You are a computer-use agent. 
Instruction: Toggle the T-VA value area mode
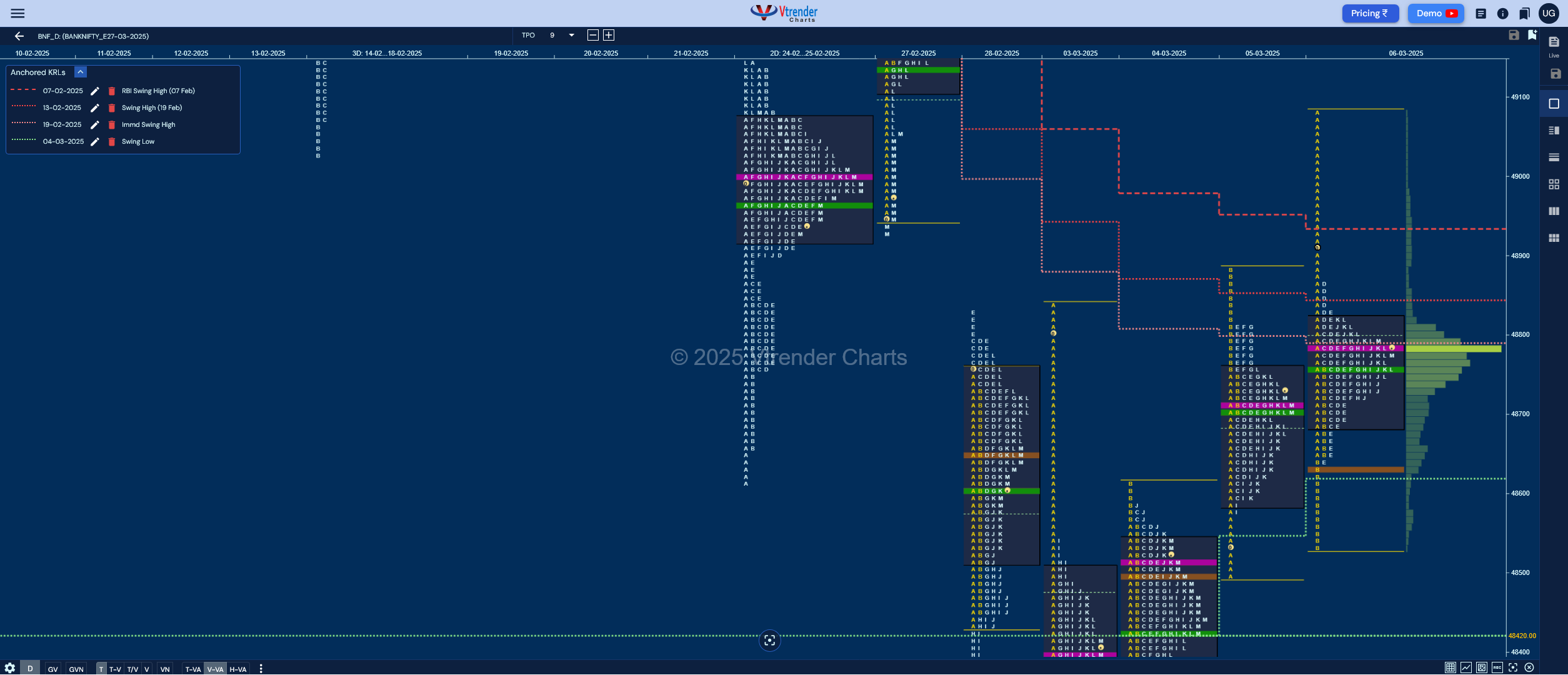[193, 669]
